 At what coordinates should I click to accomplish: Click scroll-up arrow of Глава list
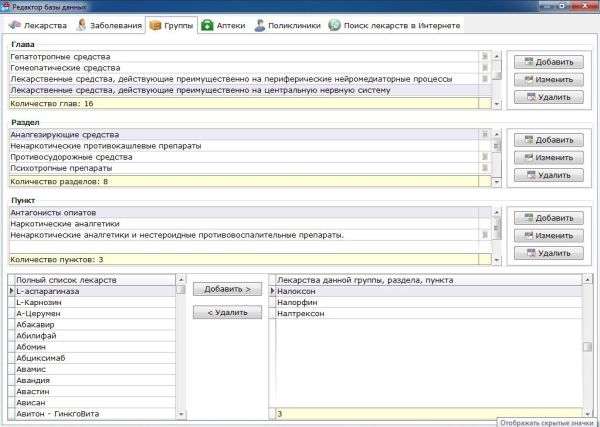point(497,56)
